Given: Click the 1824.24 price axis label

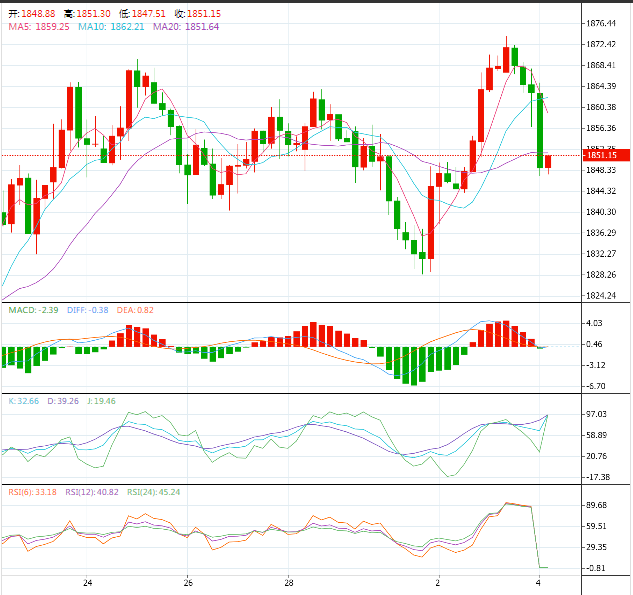Looking at the screenshot, I should (x=601, y=296).
